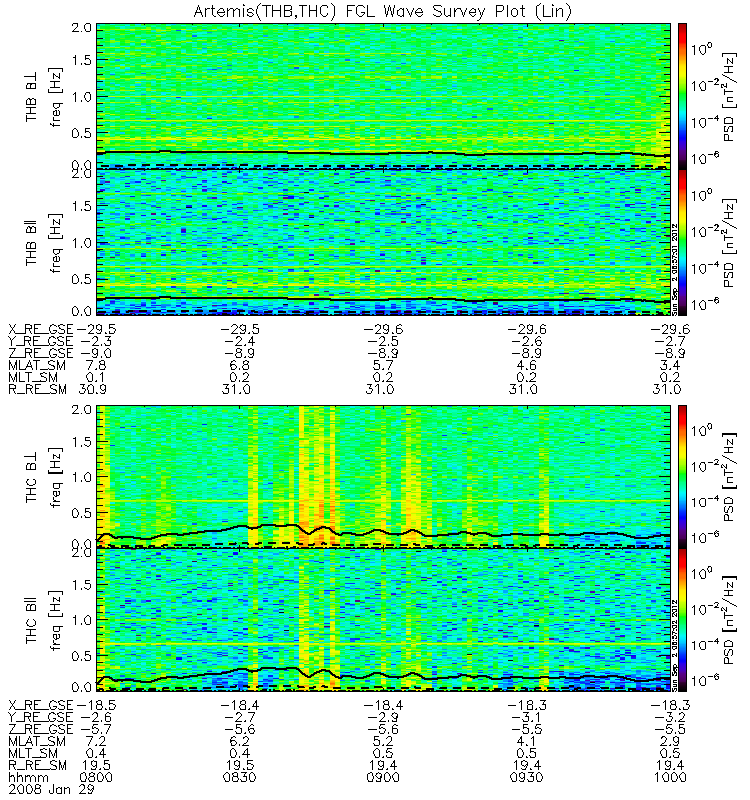
Task: Click the Y_RE_GSE value '-3.1'
Action: (526, 717)
